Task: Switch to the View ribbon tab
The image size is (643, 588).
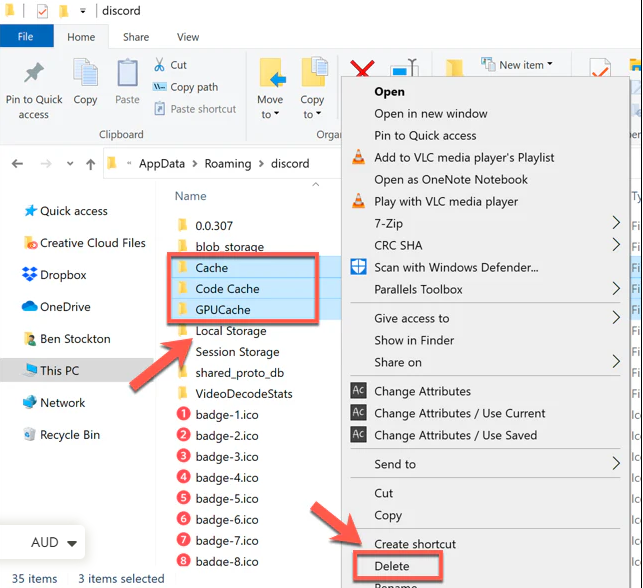Action: point(188,37)
